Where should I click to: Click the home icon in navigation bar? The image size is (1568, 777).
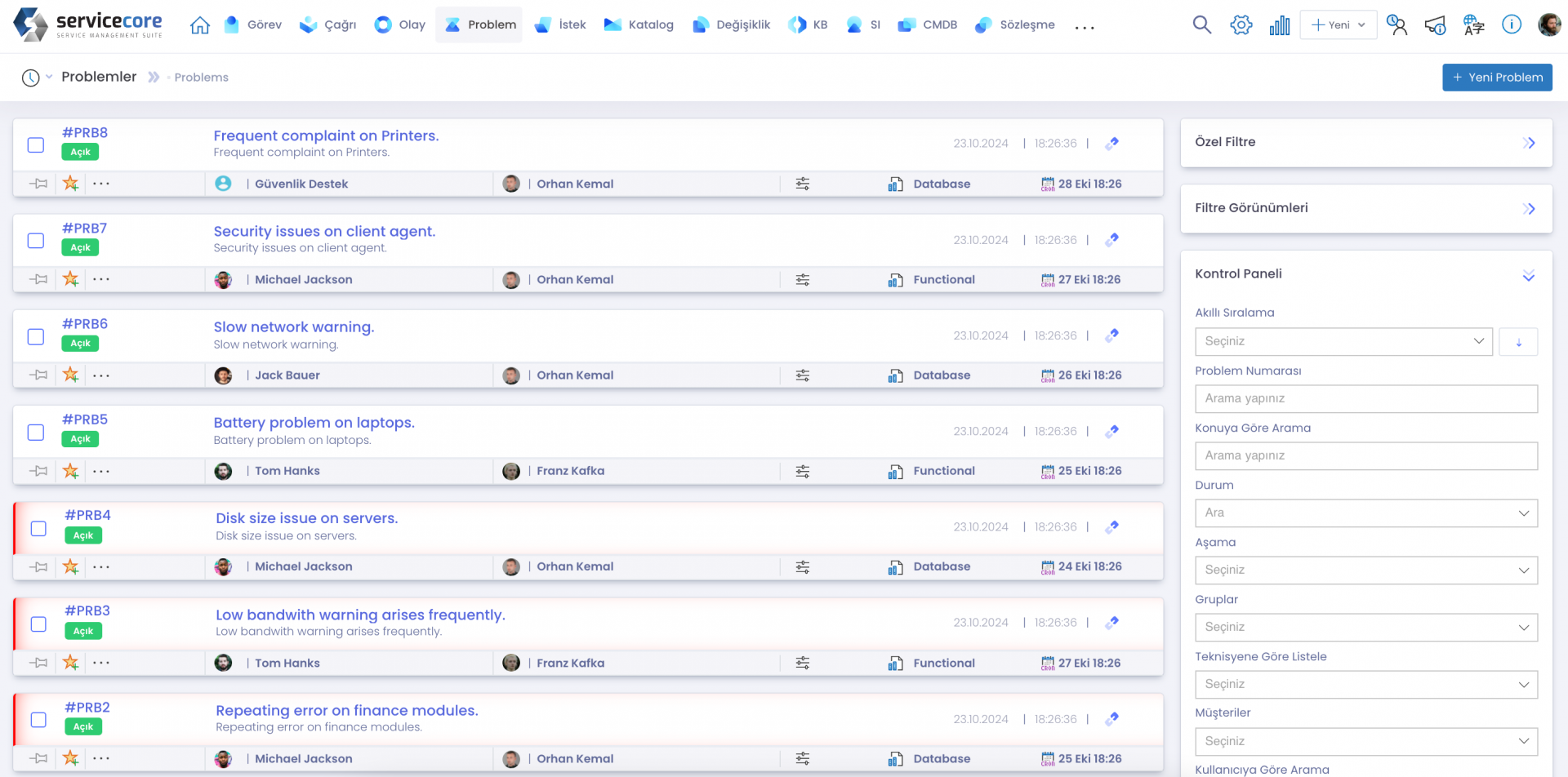coord(200,25)
